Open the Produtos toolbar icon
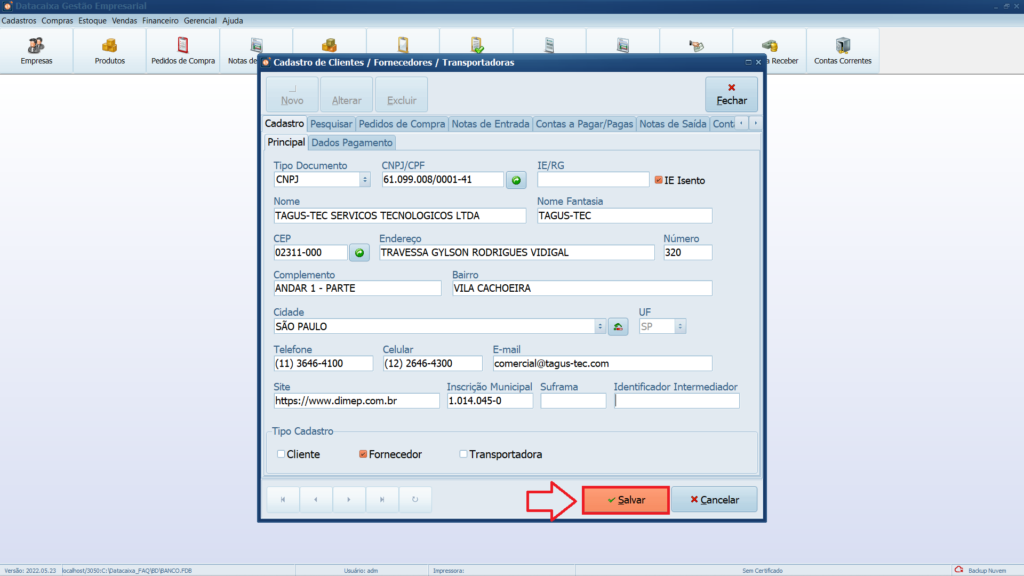1024x576 pixels. coord(109,51)
